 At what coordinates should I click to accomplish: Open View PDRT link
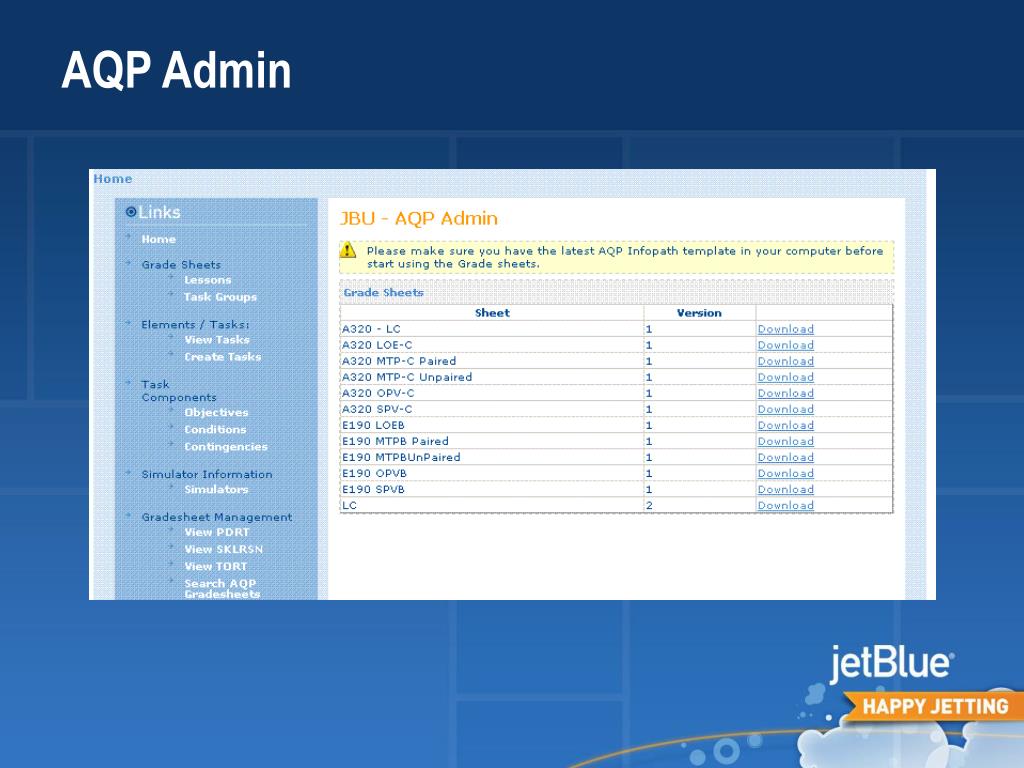pos(217,532)
